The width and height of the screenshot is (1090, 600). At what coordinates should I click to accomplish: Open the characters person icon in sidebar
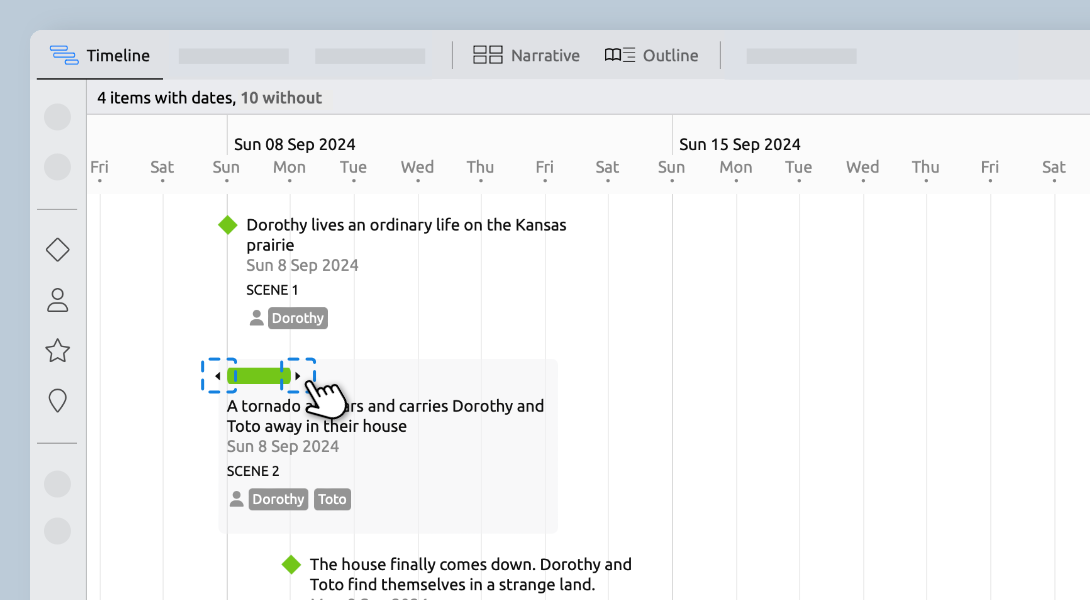[x=58, y=300]
